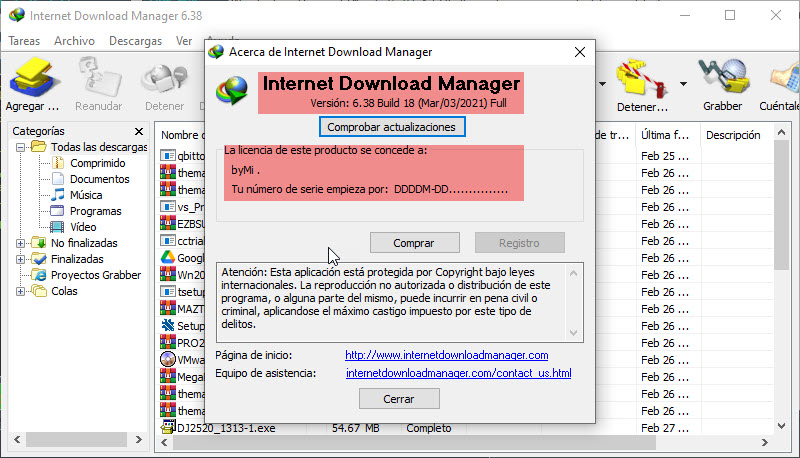
Task: Click the qbitto file icon in list
Action: pyautogui.click(x=168, y=156)
